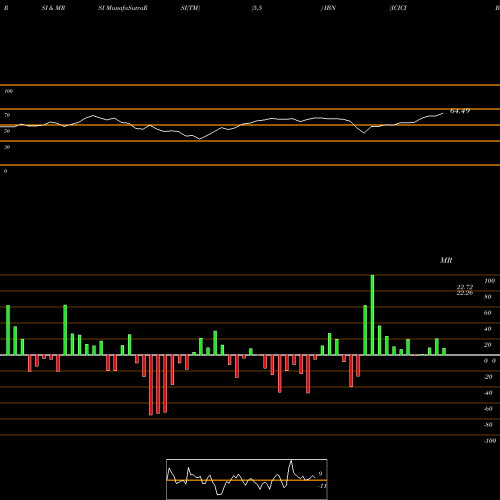Viewport: 500px width, 500px height.
Task: Click the 30 level label on RSI axis
Action: 7,147
